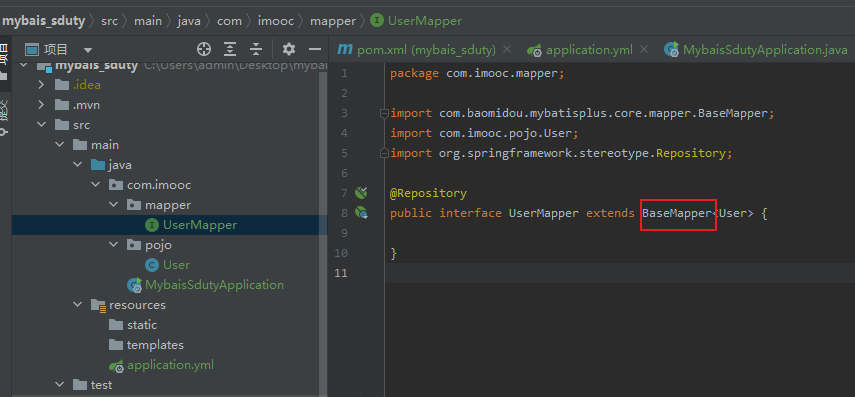Collapse the main folder
The height and width of the screenshot is (397, 855).
pyautogui.click(x=59, y=145)
